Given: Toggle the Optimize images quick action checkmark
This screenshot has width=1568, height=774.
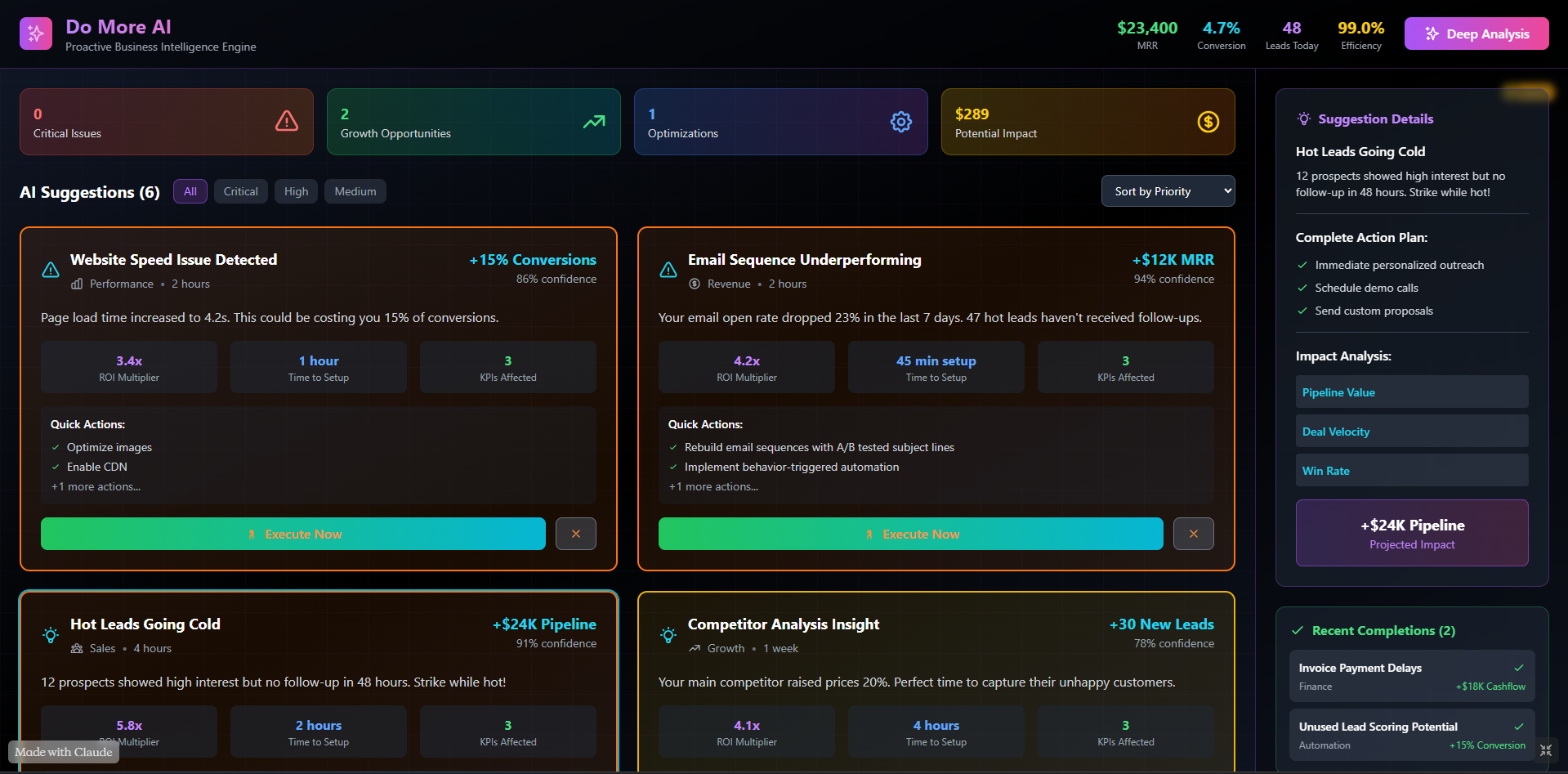Looking at the screenshot, I should (x=55, y=447).
